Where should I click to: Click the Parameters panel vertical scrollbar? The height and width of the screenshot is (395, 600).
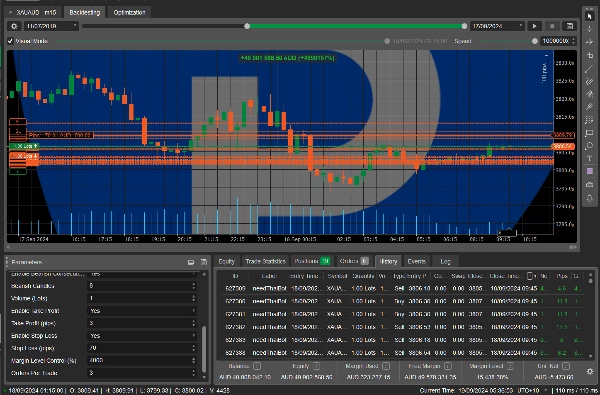click(x=204, y=348)
